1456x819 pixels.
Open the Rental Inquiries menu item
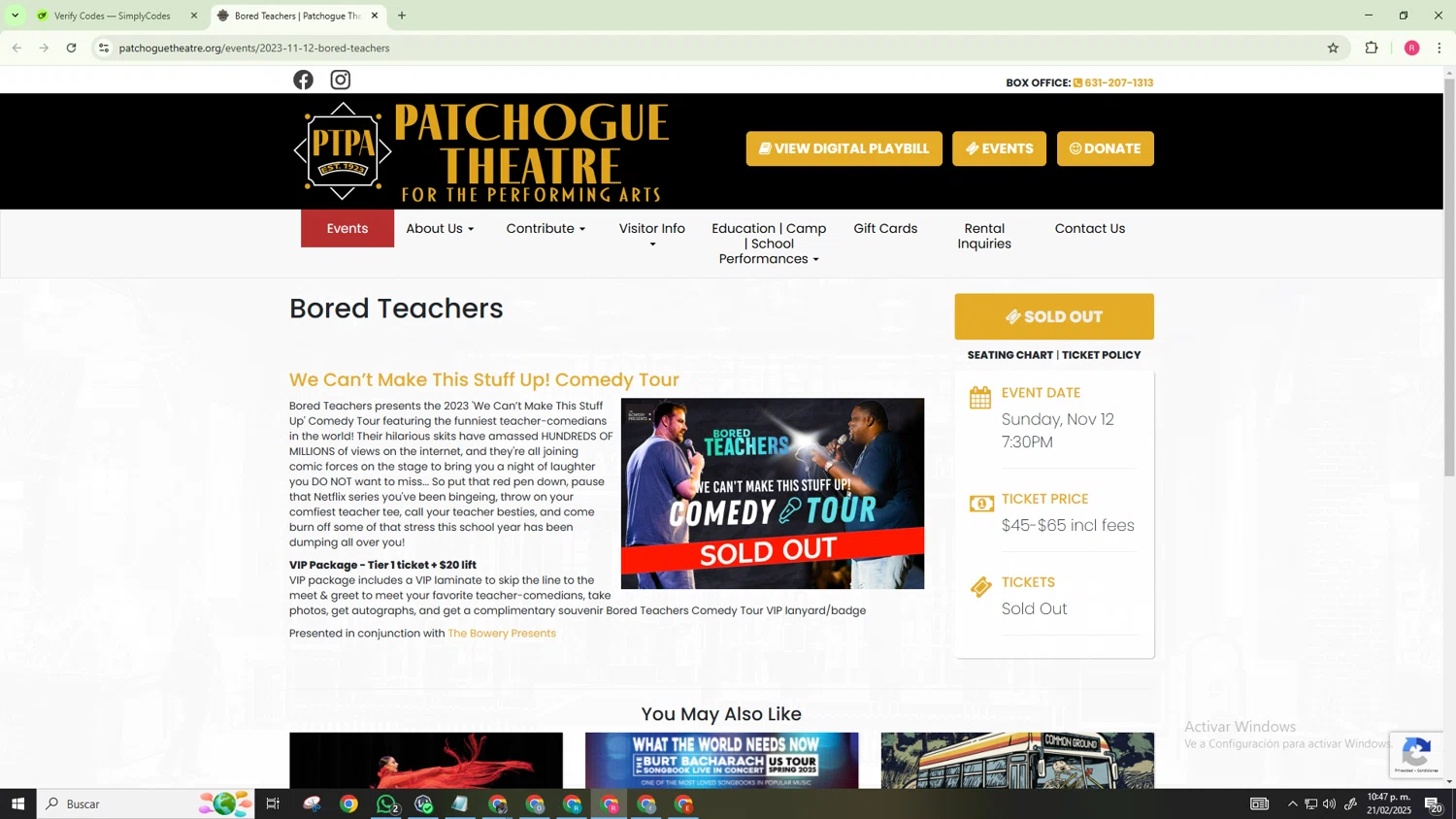click(x=984, y=236)
